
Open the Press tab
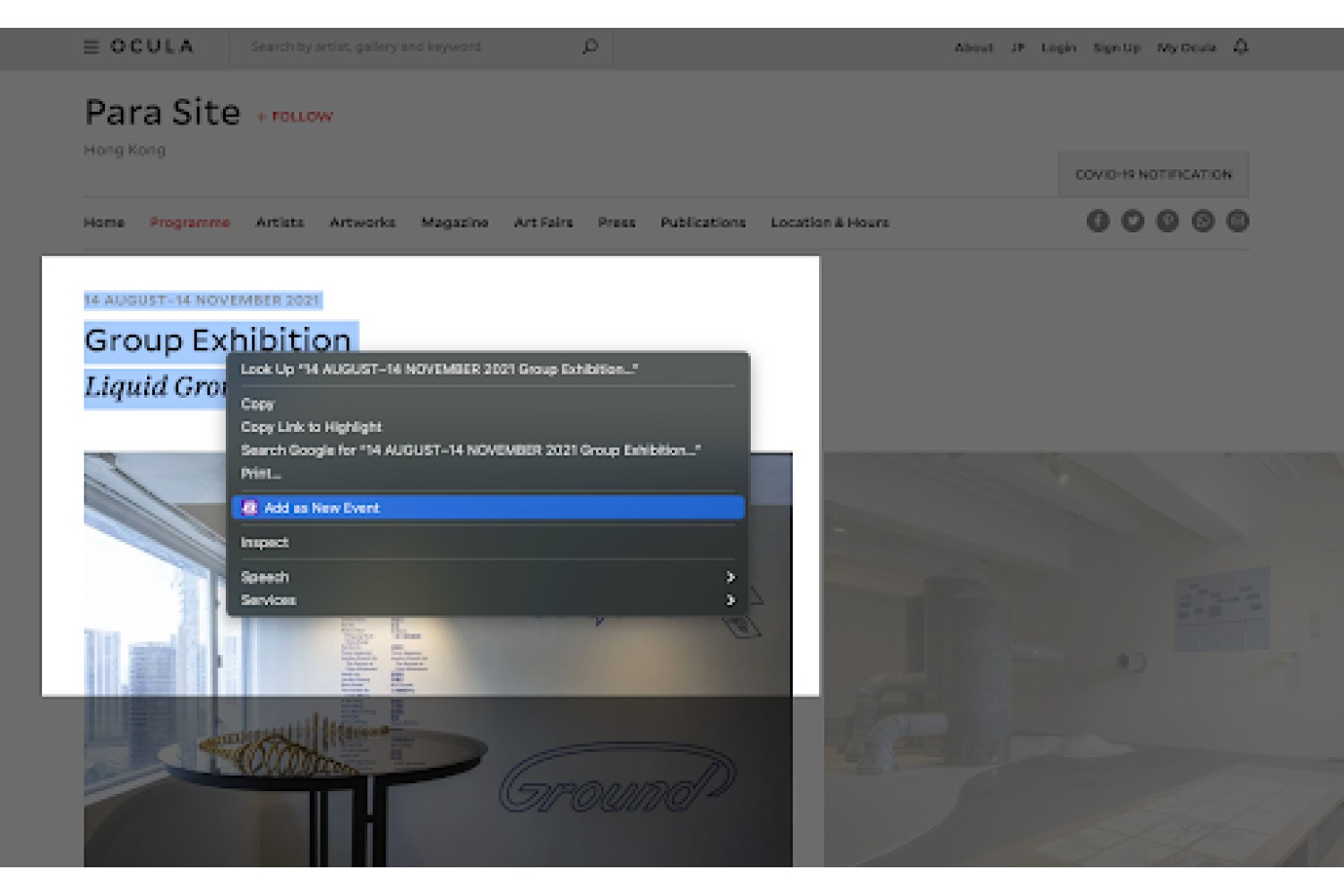616,222
